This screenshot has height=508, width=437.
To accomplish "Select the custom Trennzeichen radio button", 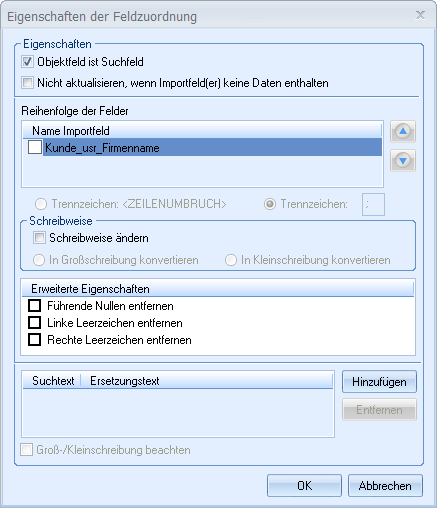I will [x=270, y=204].
